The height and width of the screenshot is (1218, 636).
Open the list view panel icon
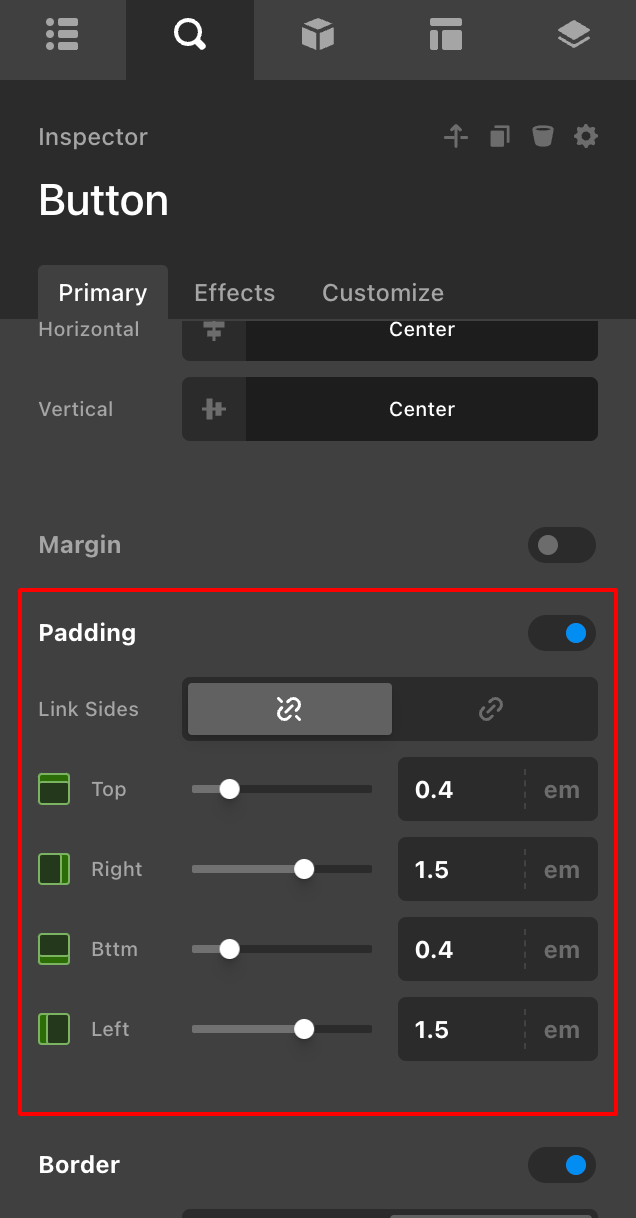tap(62, 34)
